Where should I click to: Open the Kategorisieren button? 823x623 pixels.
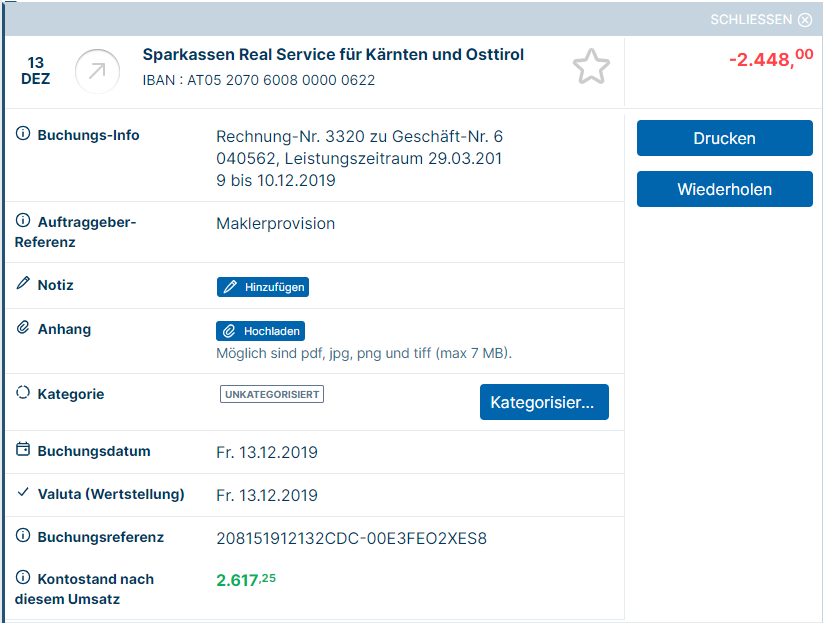(x=544, y=402)
